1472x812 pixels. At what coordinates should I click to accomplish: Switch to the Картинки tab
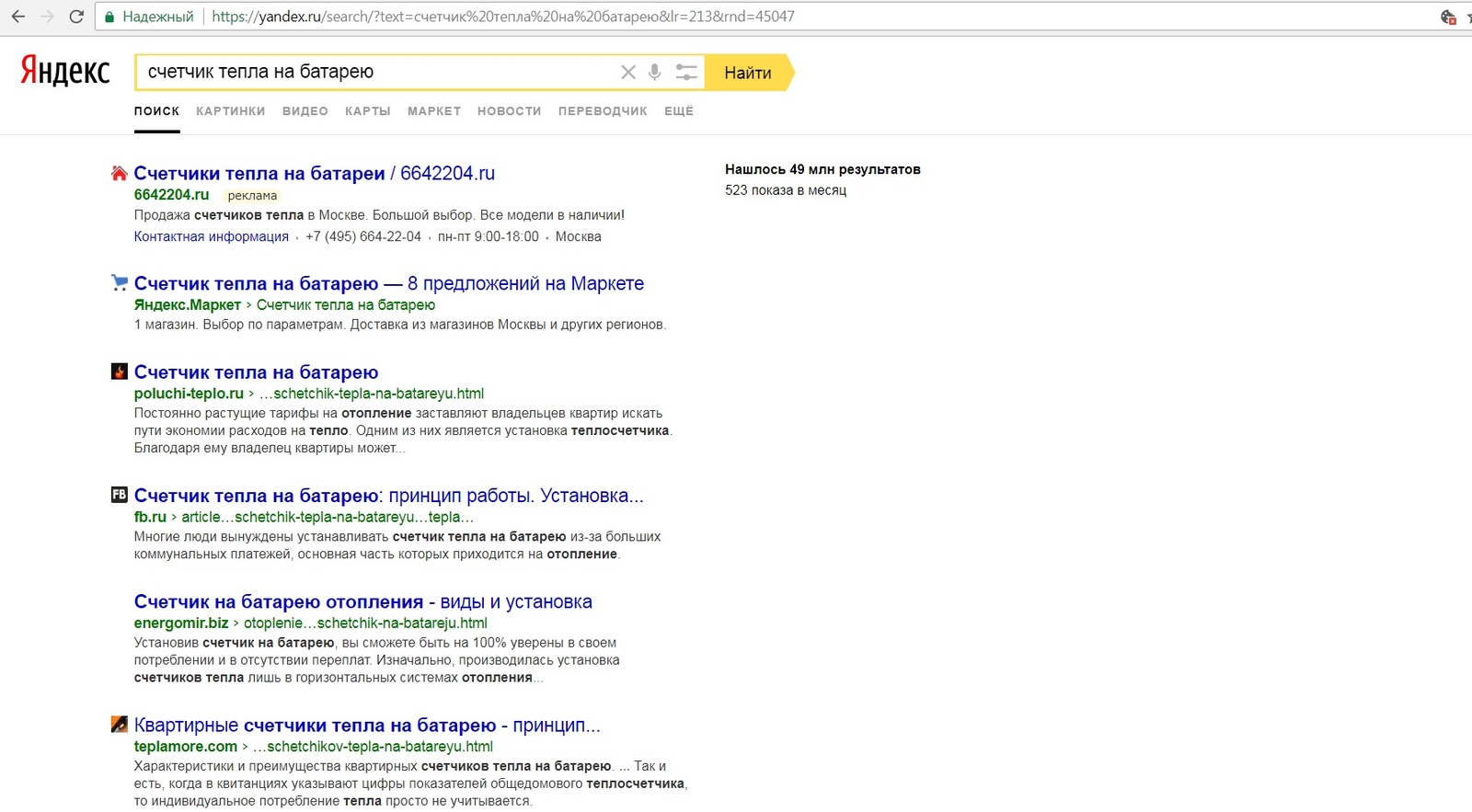[230, 111]
